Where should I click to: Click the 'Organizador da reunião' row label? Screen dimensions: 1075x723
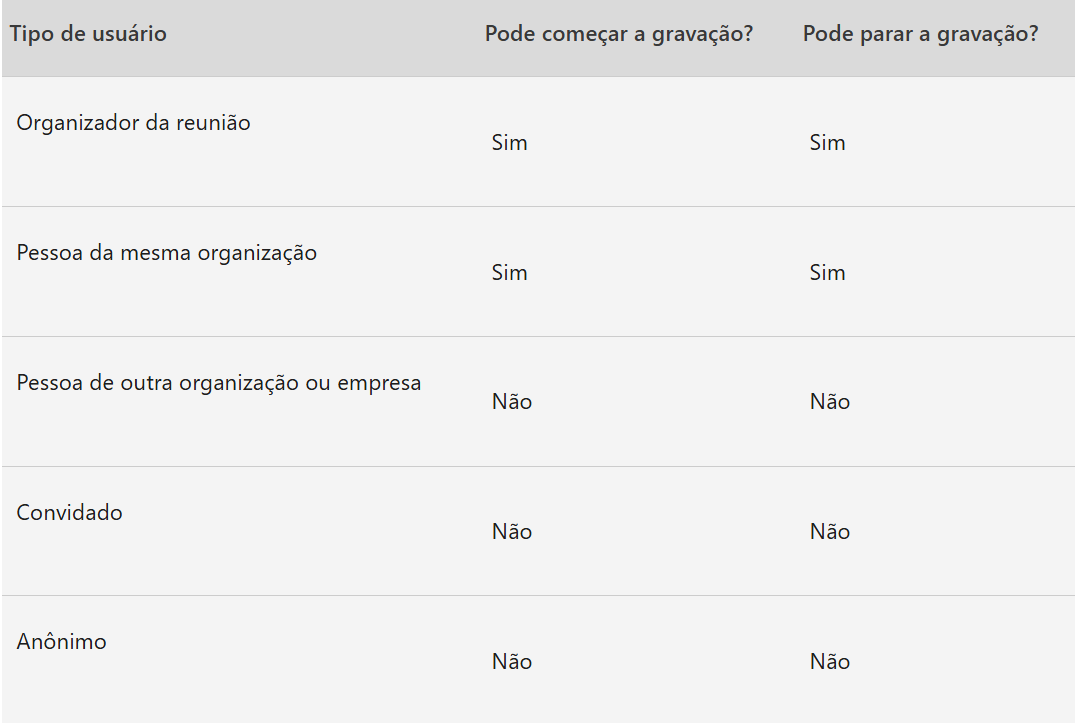(134, 123)
